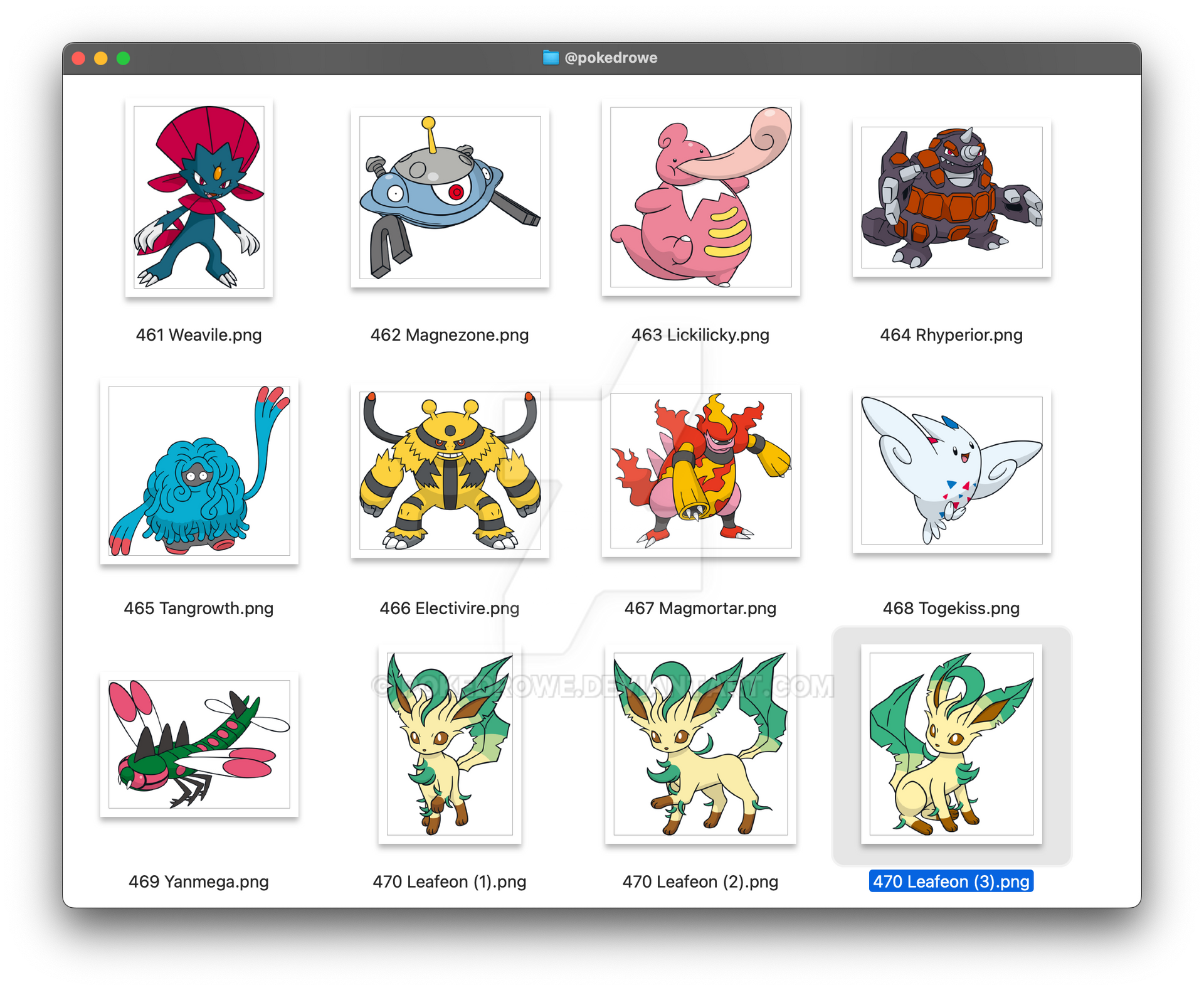Select the Togekiss image thumbnail

click(x=951, y=471)
